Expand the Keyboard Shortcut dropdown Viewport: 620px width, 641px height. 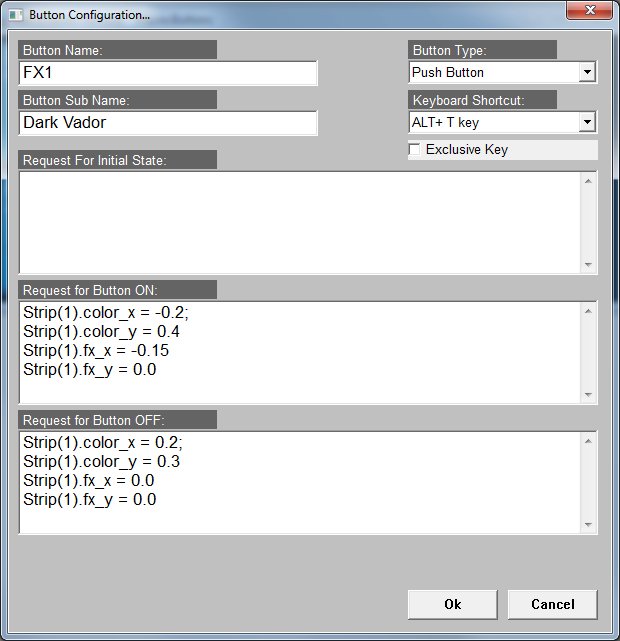click(x=587, y=123)
